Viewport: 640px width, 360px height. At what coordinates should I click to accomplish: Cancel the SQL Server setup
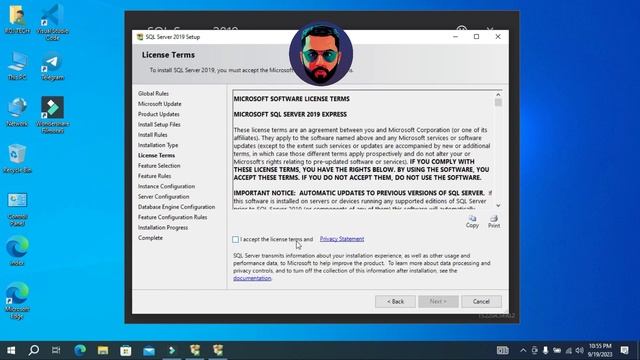click(481, 302)
